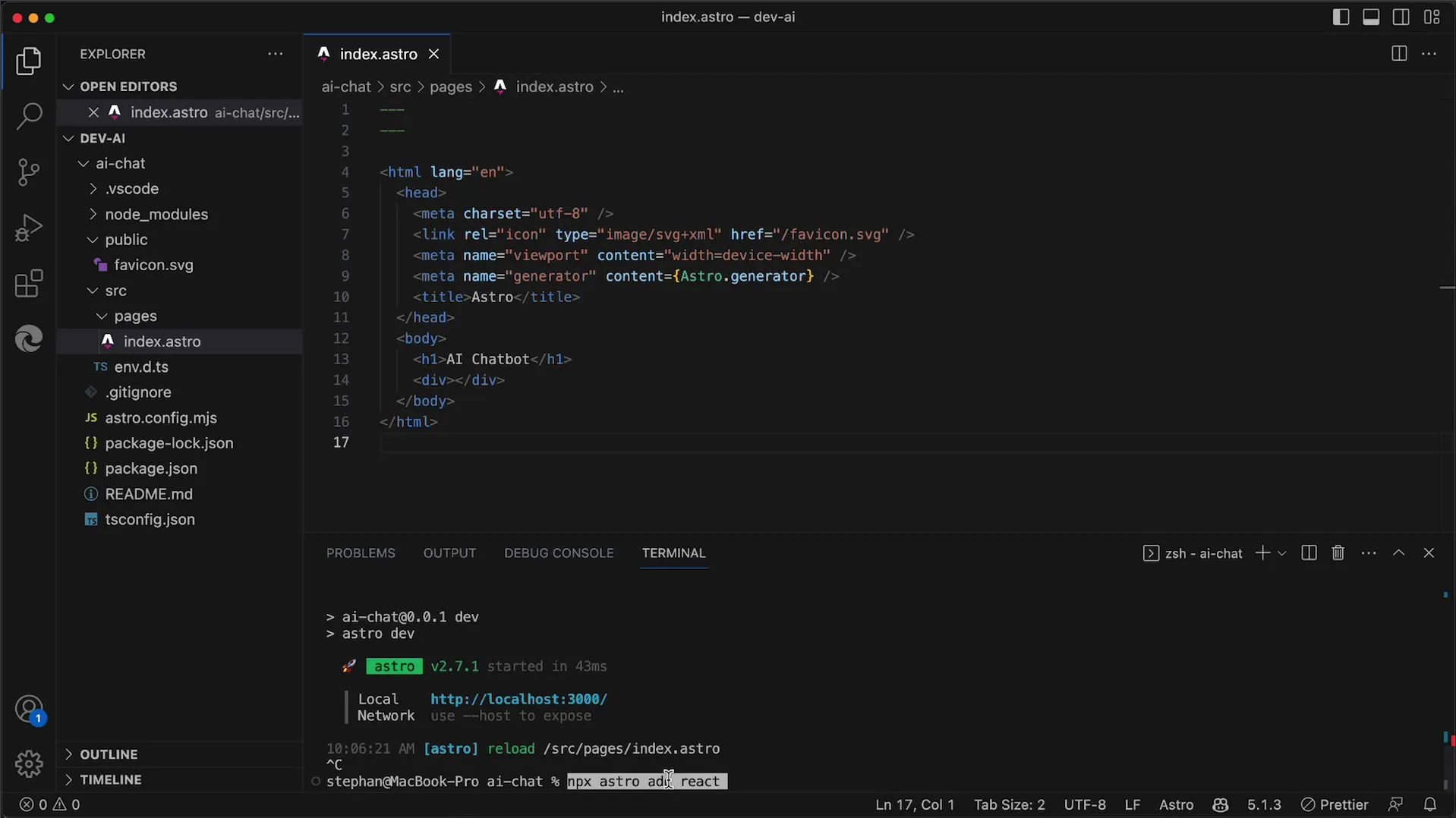The image size is (1456, 818).
Task: Toggle the primary side bar
Action: pos(1341,17)
